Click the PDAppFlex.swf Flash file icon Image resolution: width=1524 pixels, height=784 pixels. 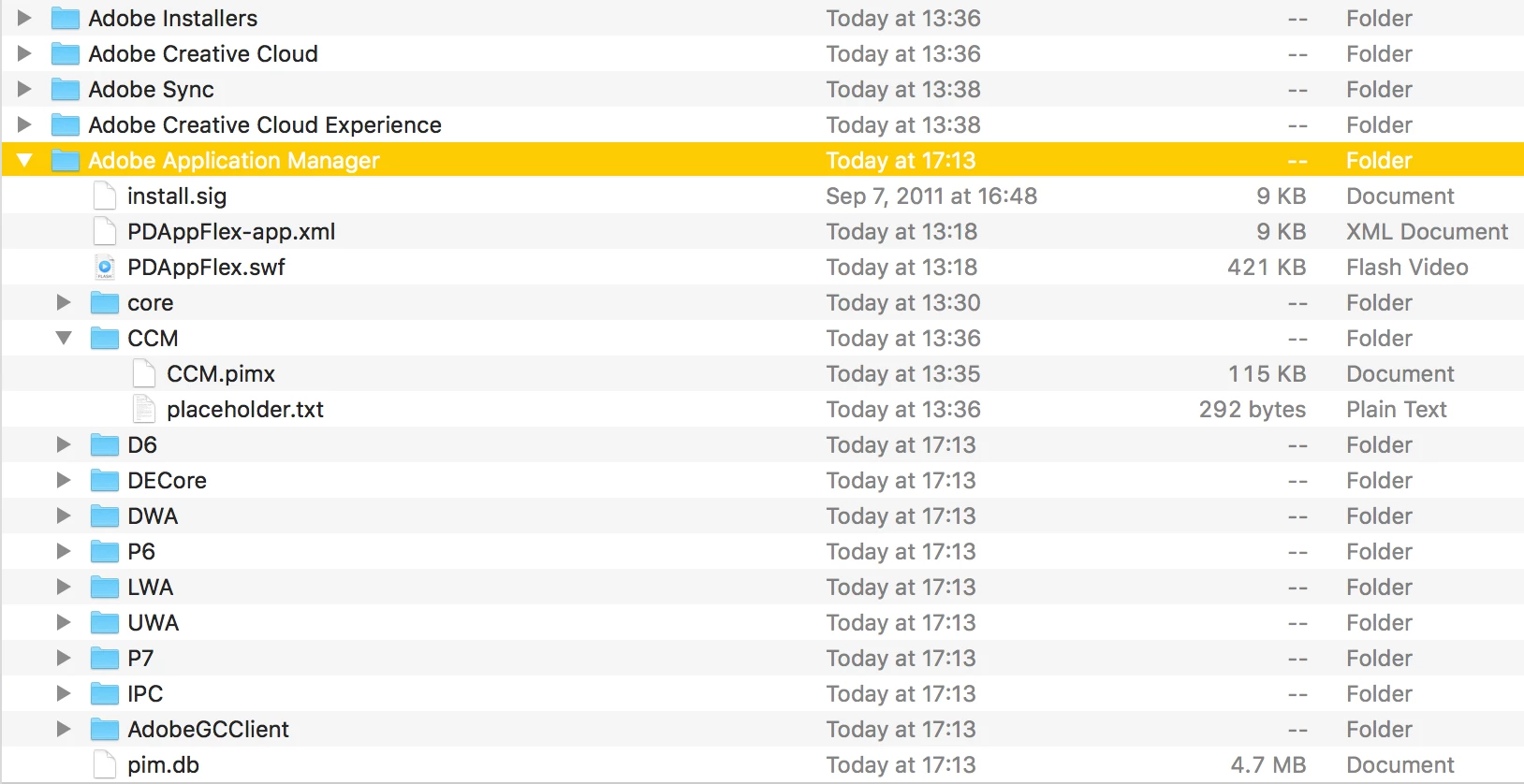(105, 267)
